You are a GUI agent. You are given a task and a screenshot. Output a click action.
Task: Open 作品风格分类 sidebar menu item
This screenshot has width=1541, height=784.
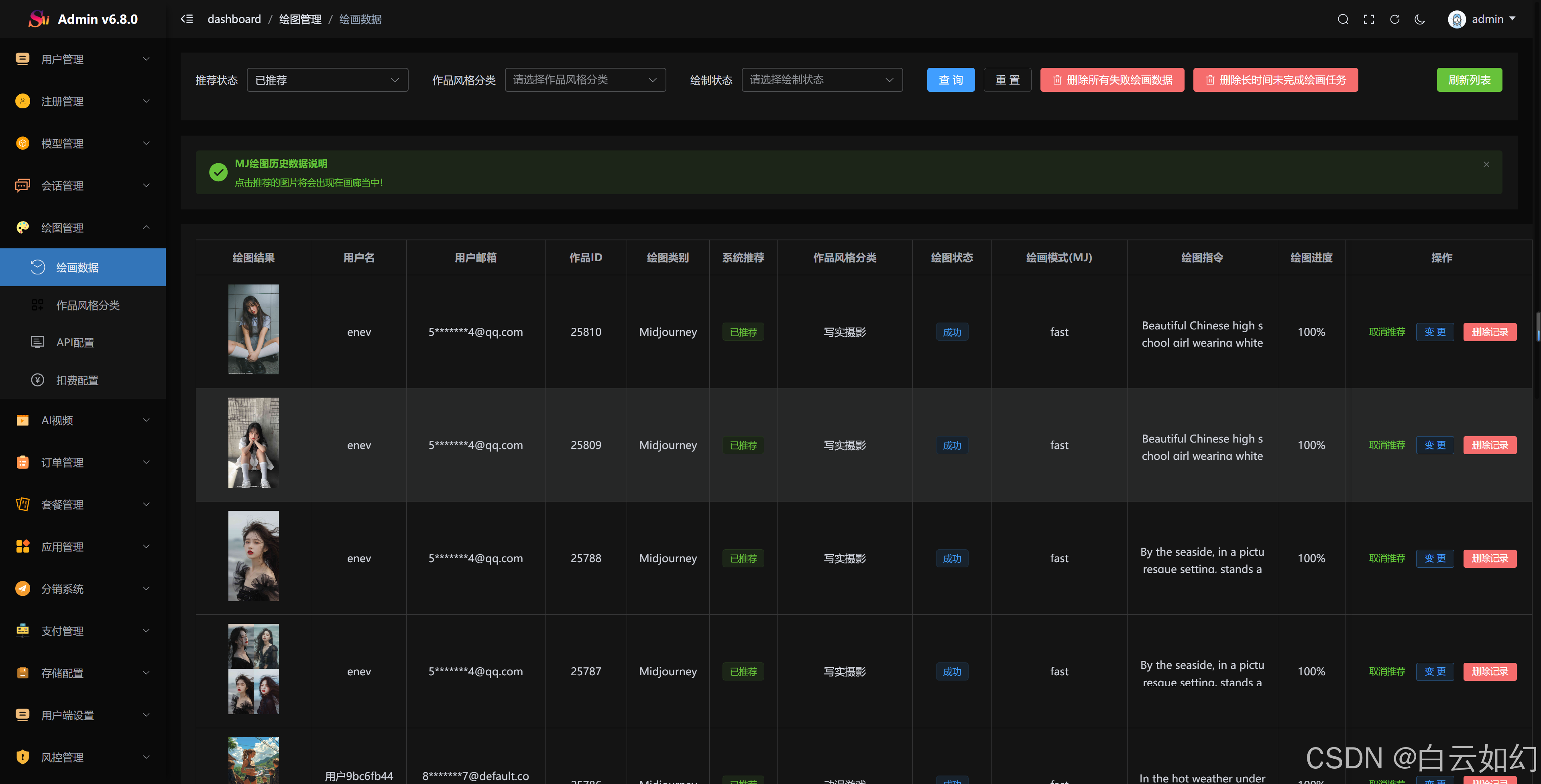point(88,305)
